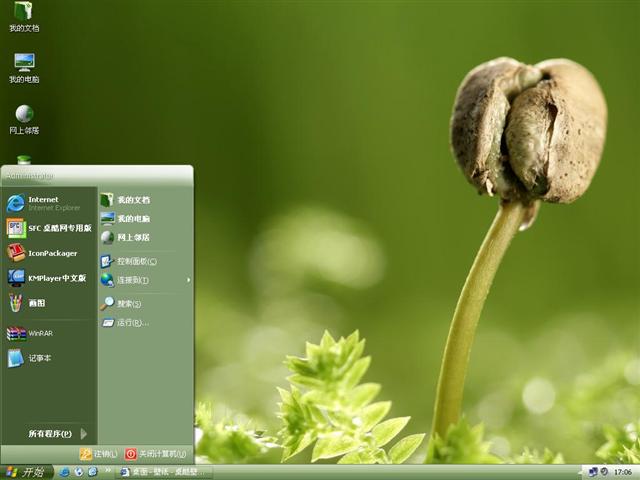Open 控制面板(C) in Start menu
The image size is (640, 480).
(x=135, y=261)
